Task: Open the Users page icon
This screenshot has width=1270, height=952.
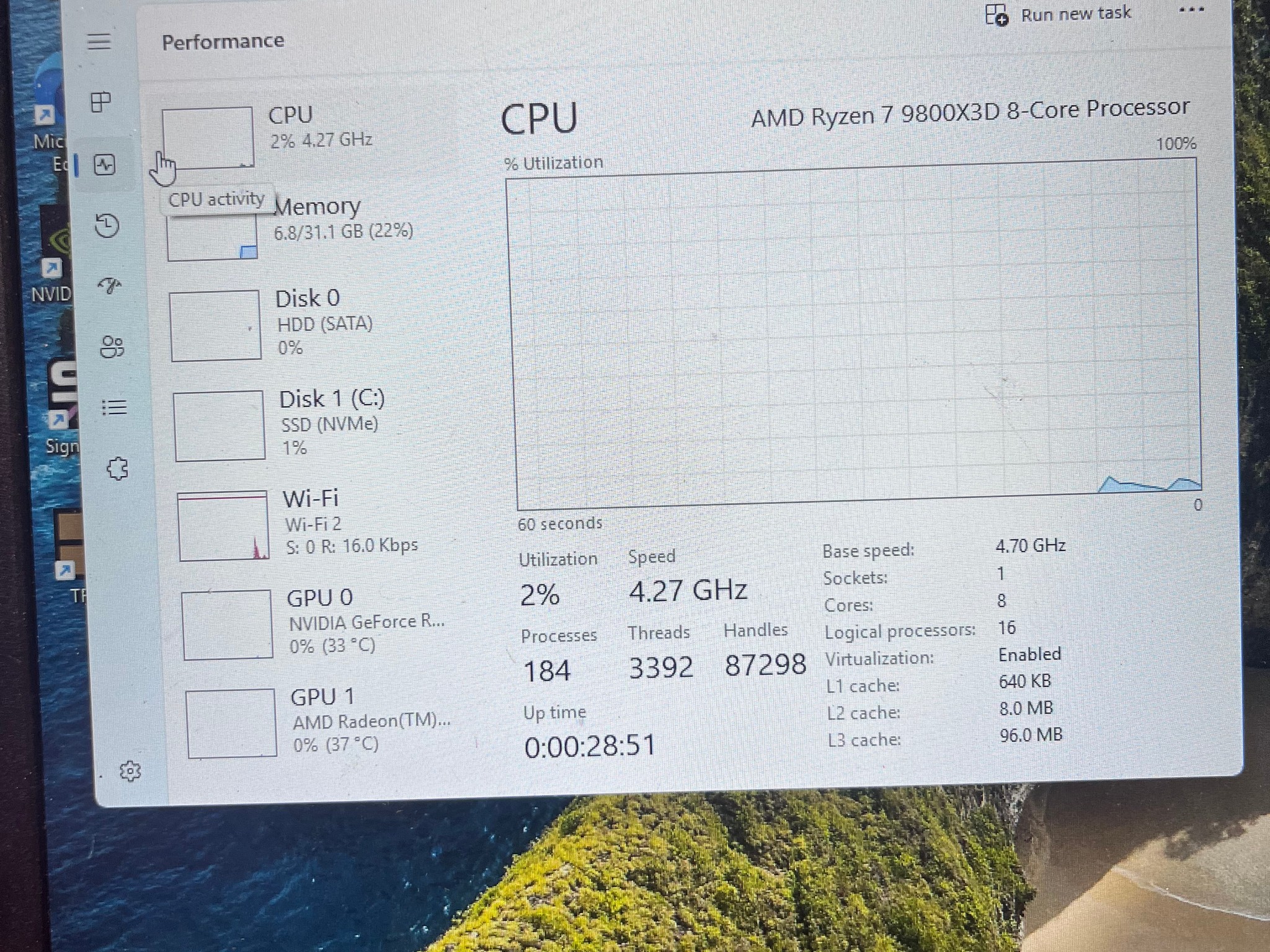Action: 112,346
